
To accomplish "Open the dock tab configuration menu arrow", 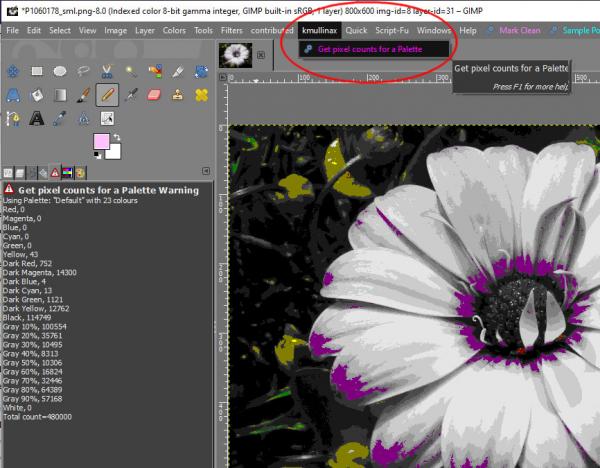I will (x=206, y=171).
